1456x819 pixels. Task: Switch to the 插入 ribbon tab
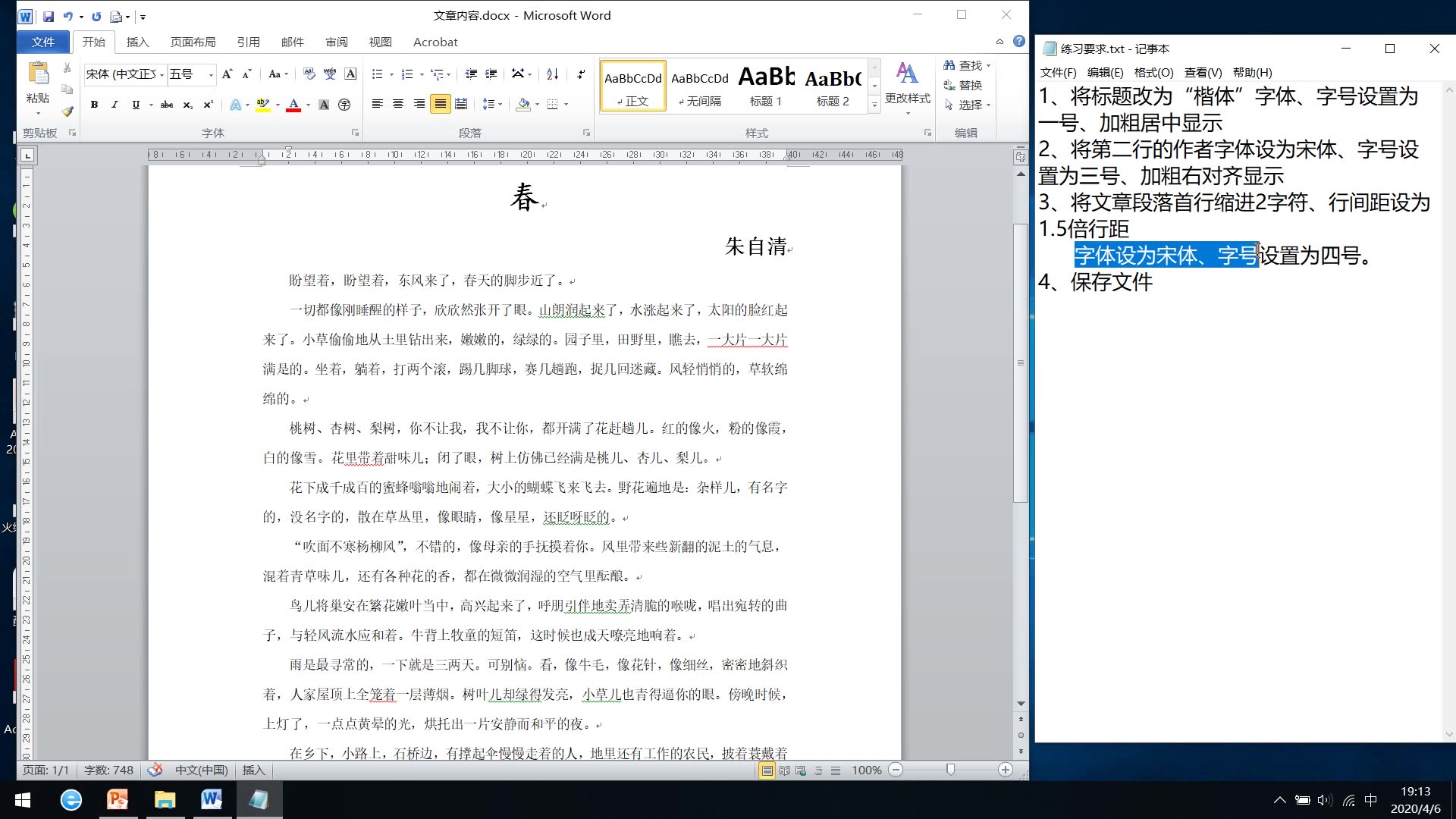point(137,42)
